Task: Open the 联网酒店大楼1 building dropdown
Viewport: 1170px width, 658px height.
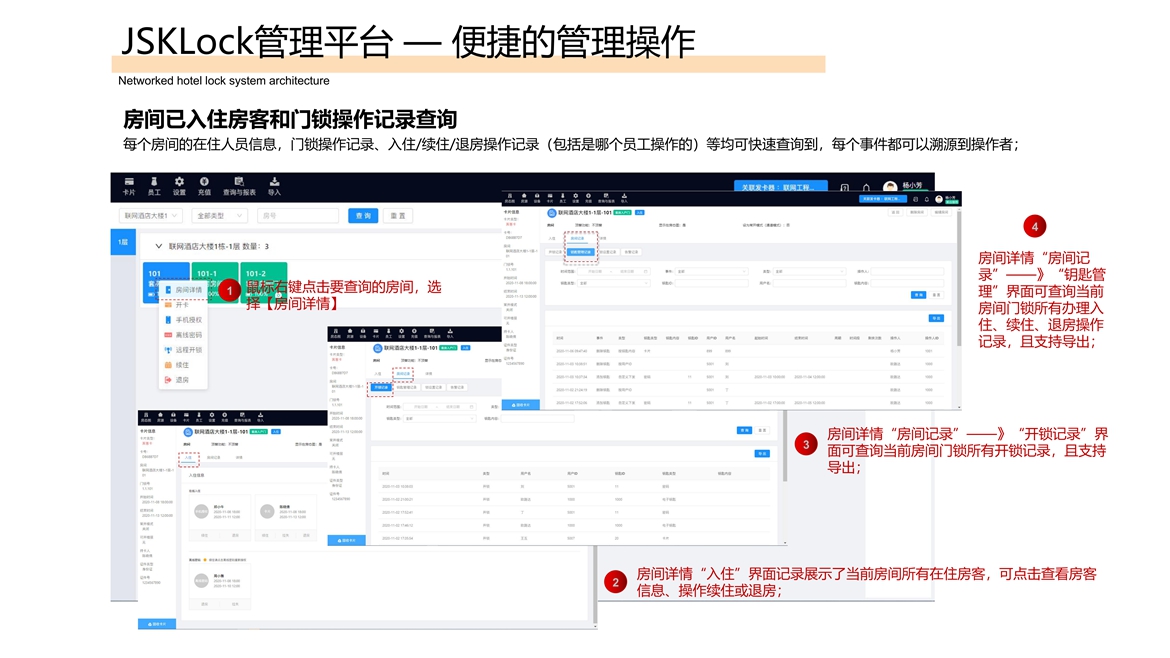Action: 150,216
